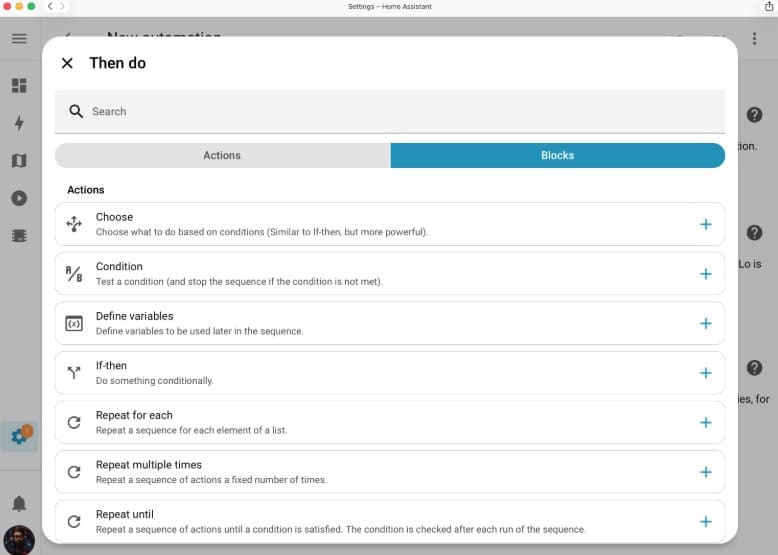Add the Condition block using plus icon
This screenshot has width=778, height=555.
(705, 274)
